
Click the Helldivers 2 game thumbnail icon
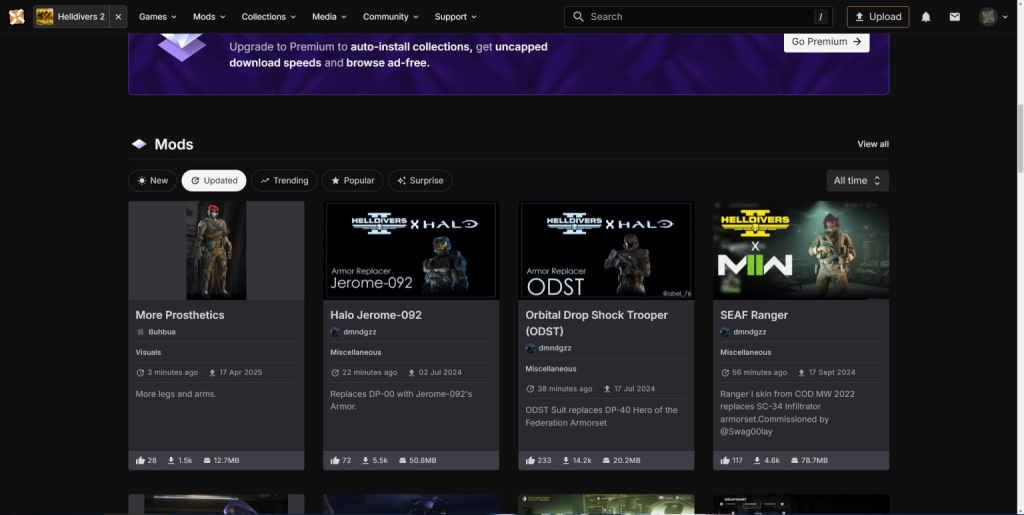[x=44, y=16]
